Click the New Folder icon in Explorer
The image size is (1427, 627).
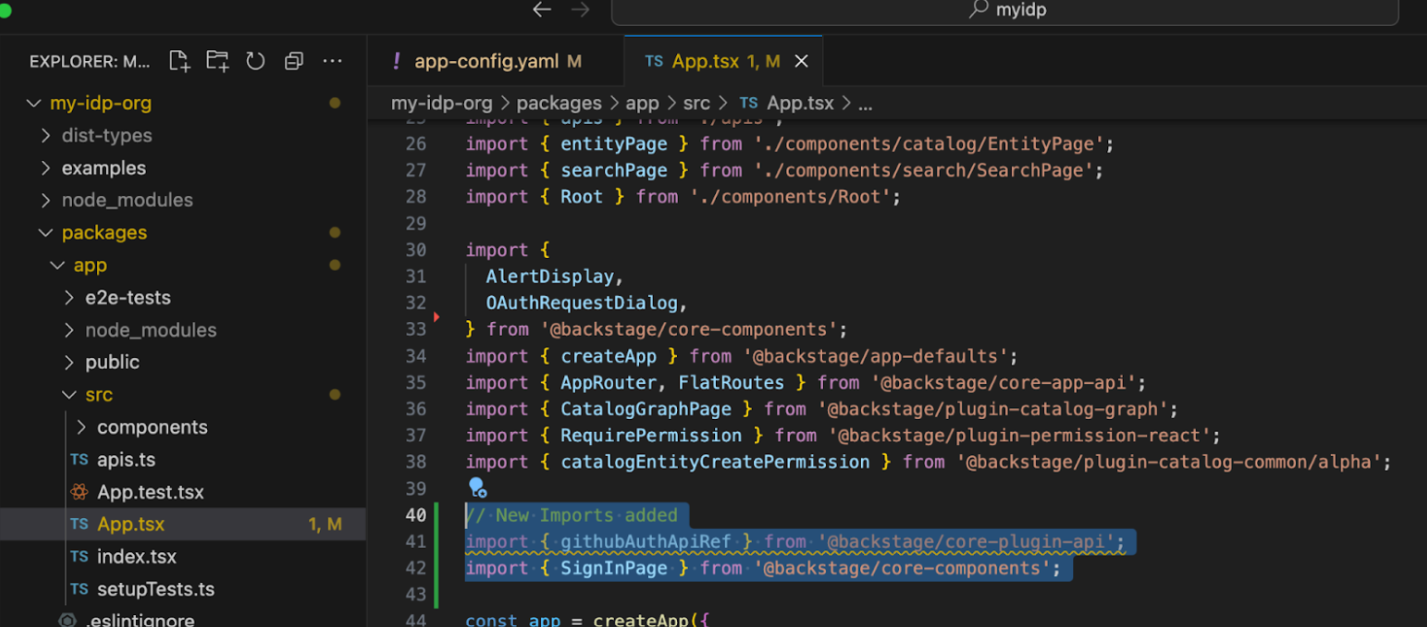tap(217, 60)
